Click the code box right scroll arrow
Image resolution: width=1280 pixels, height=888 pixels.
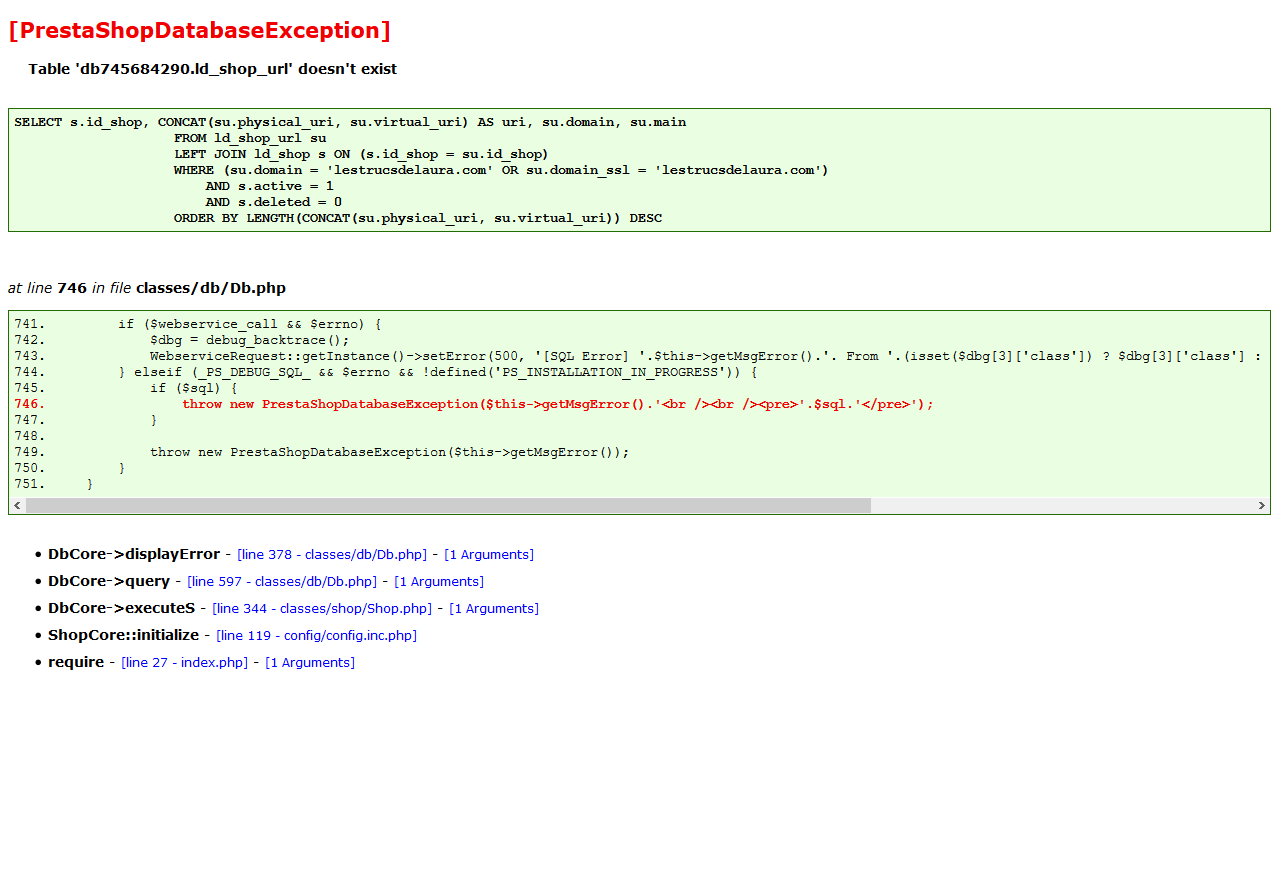coord(1262,506)
